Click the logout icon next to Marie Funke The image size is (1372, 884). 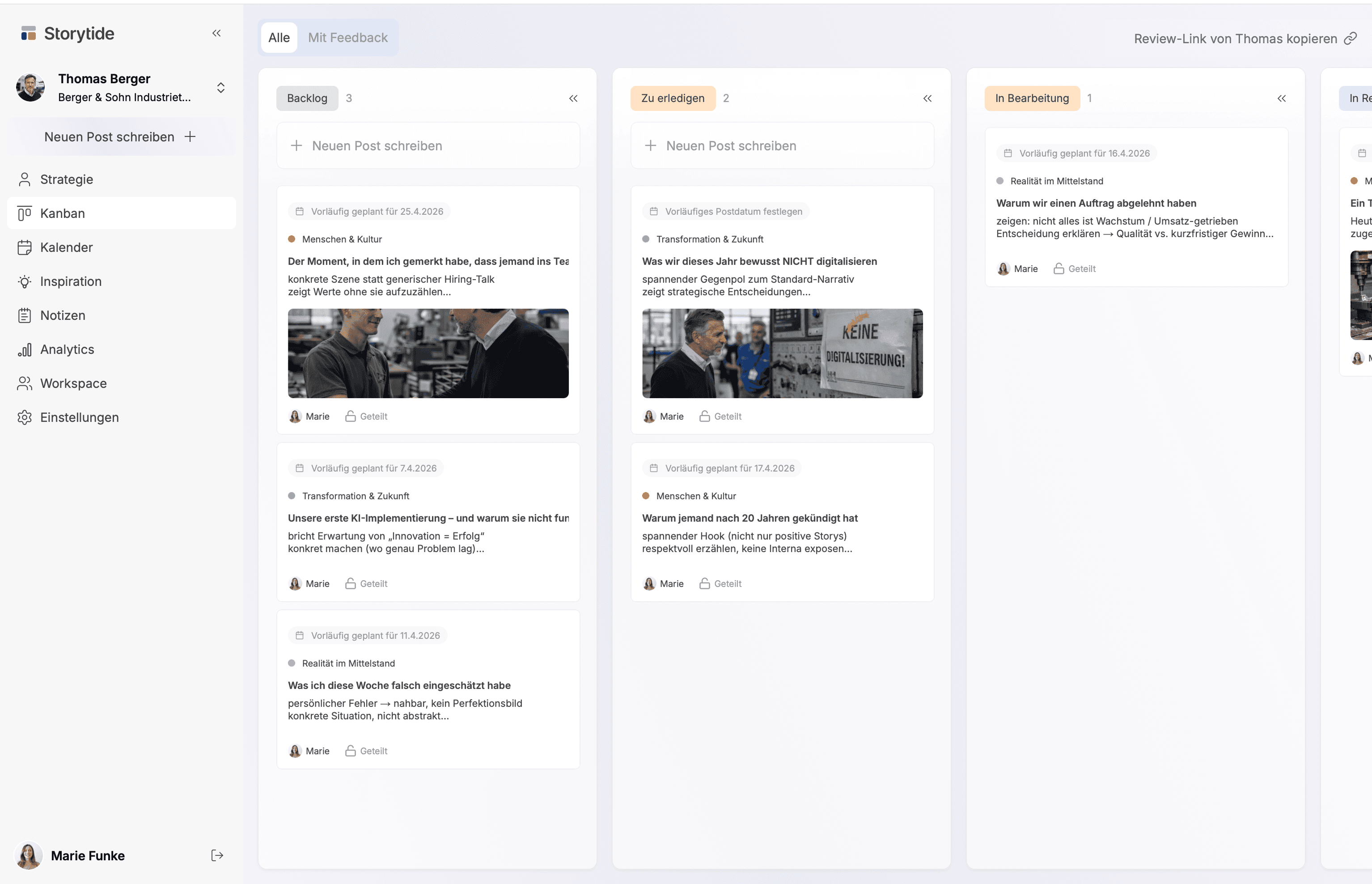coord(217,855)
